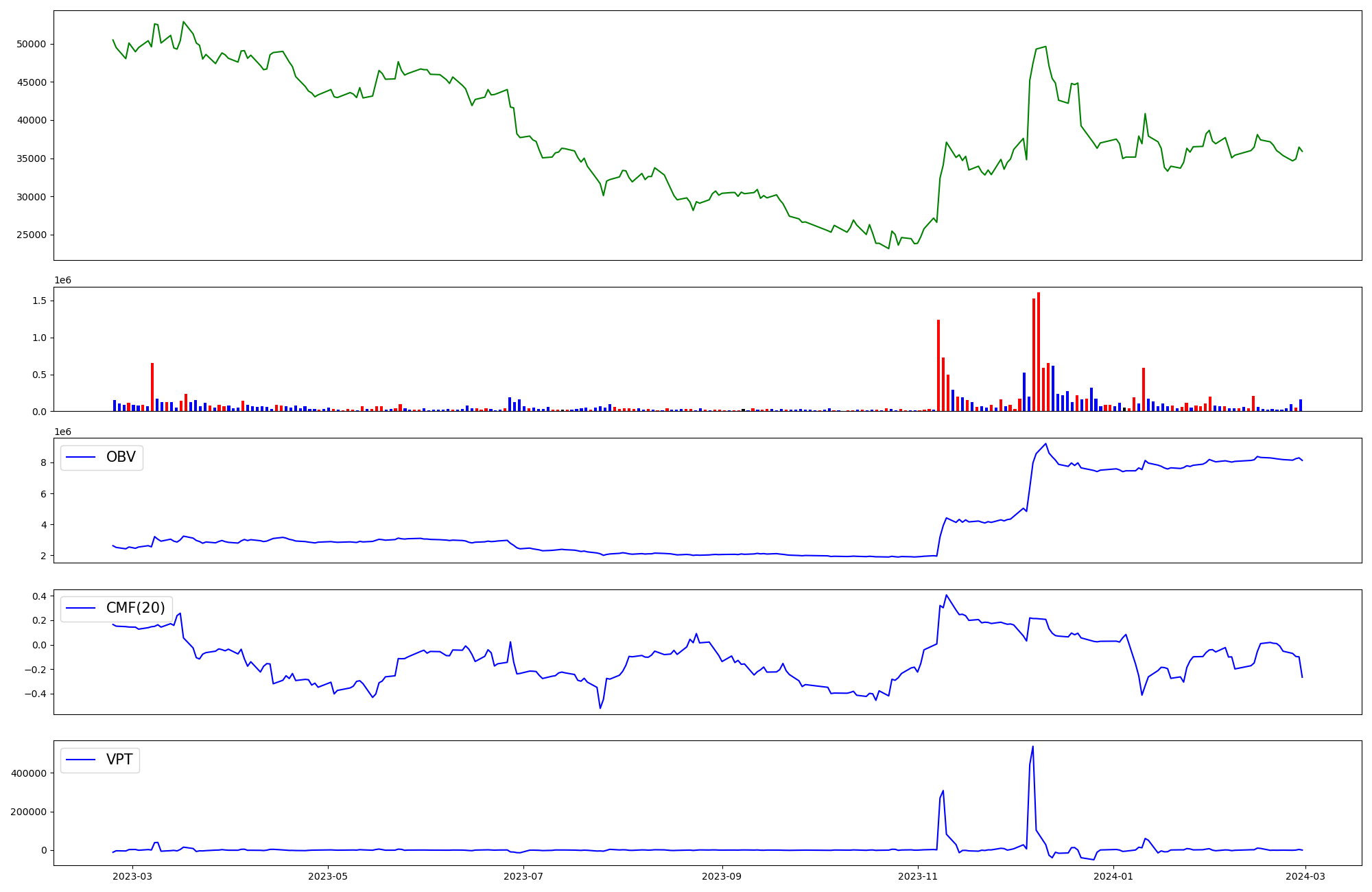Click the 2023-07 x-axis date label

click(524, 876)
